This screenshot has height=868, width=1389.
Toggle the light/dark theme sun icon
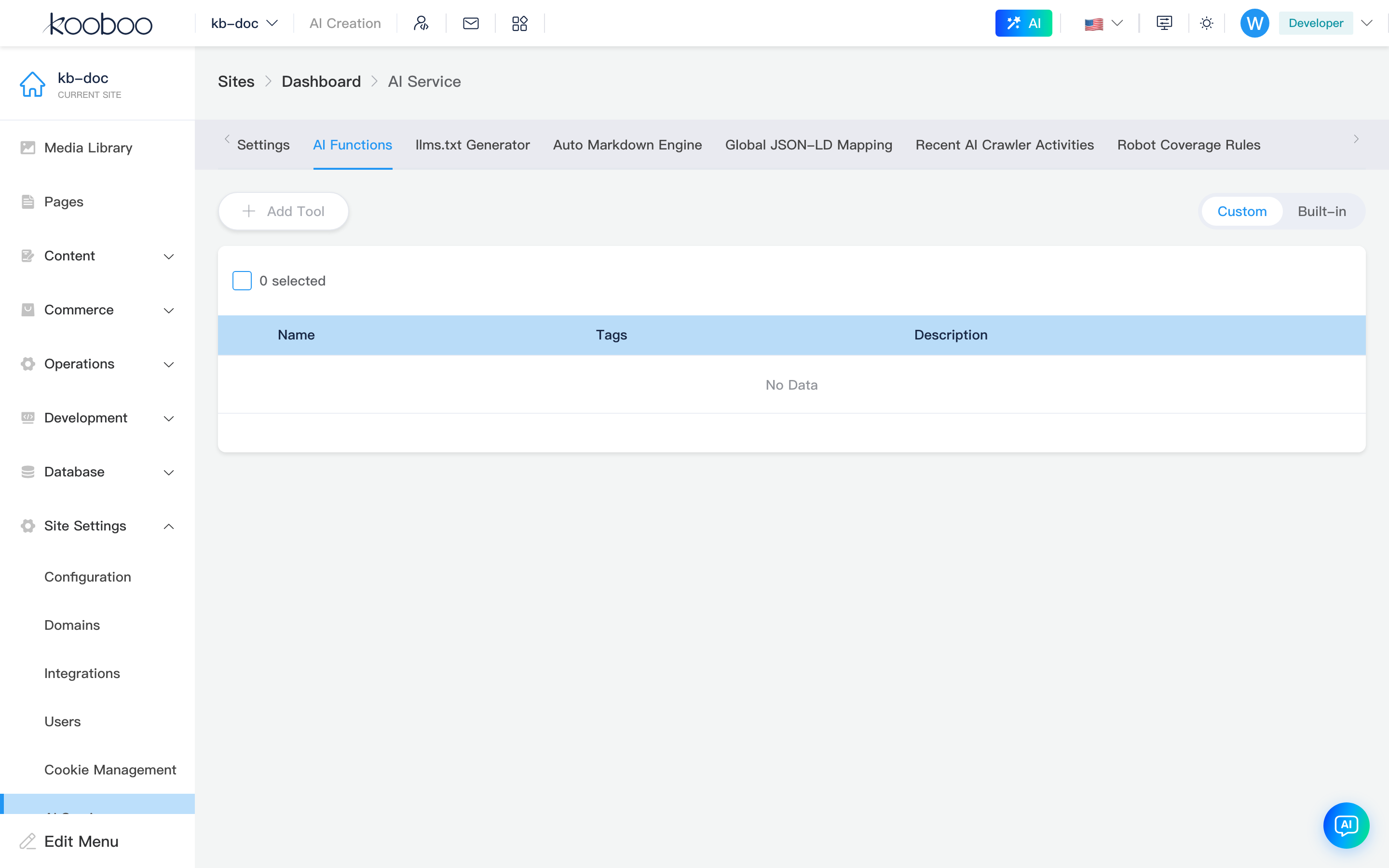pyautogui.click(x=1207, y=23)
